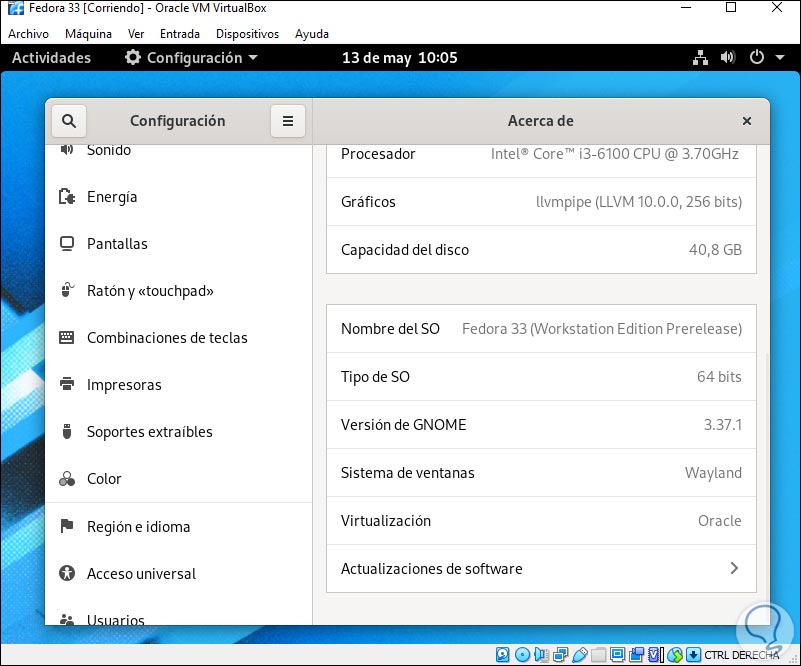This screenshot has width=801, height=666.
Task: Open Acceso universal settings
Action: pyautogui.click(x=178, y=574)
